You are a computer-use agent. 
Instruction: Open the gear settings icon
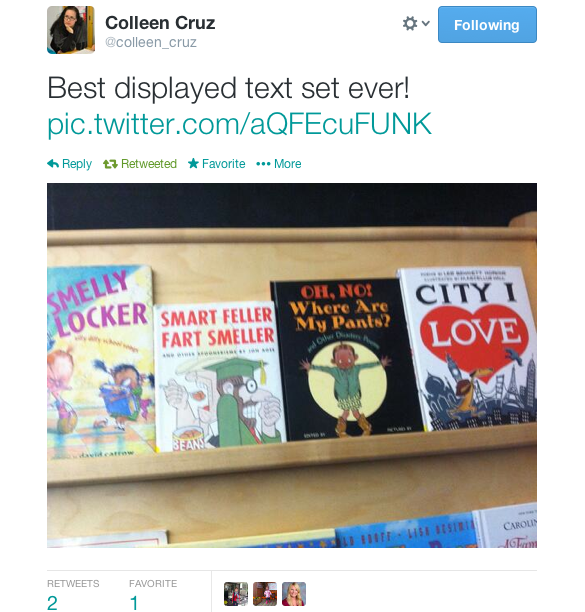tap(410, 23)
